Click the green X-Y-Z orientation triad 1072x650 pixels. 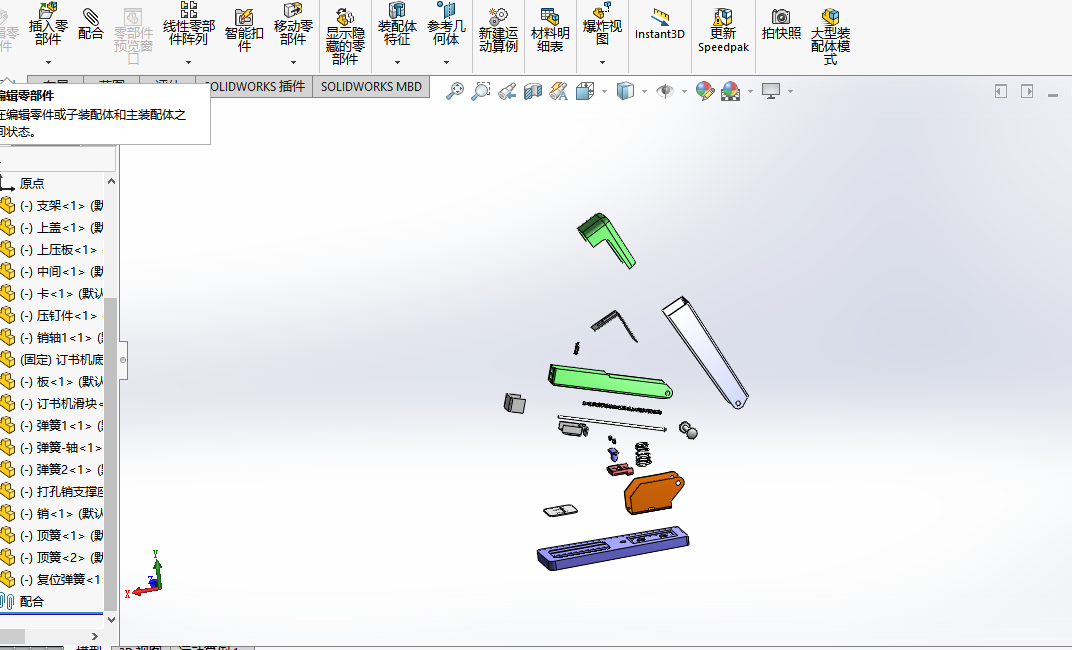pos(144,573)
